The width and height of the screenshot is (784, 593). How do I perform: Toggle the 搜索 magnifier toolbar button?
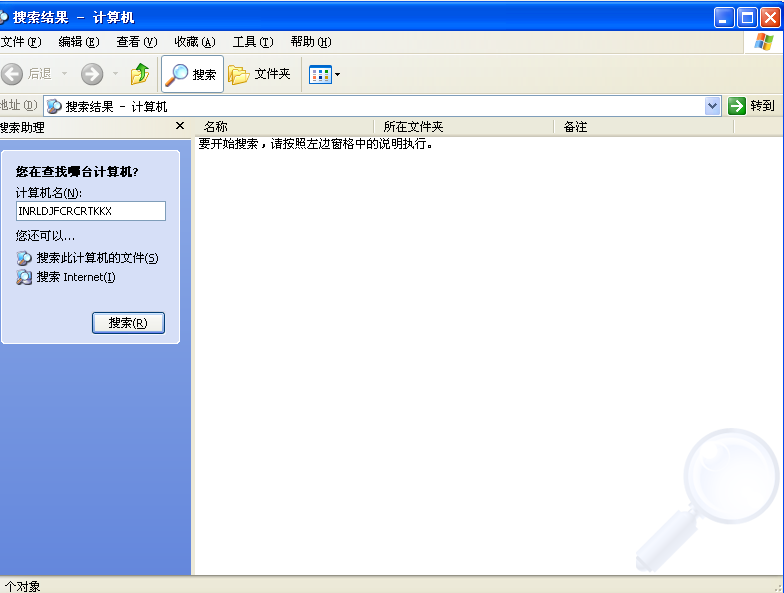point(192,74)
